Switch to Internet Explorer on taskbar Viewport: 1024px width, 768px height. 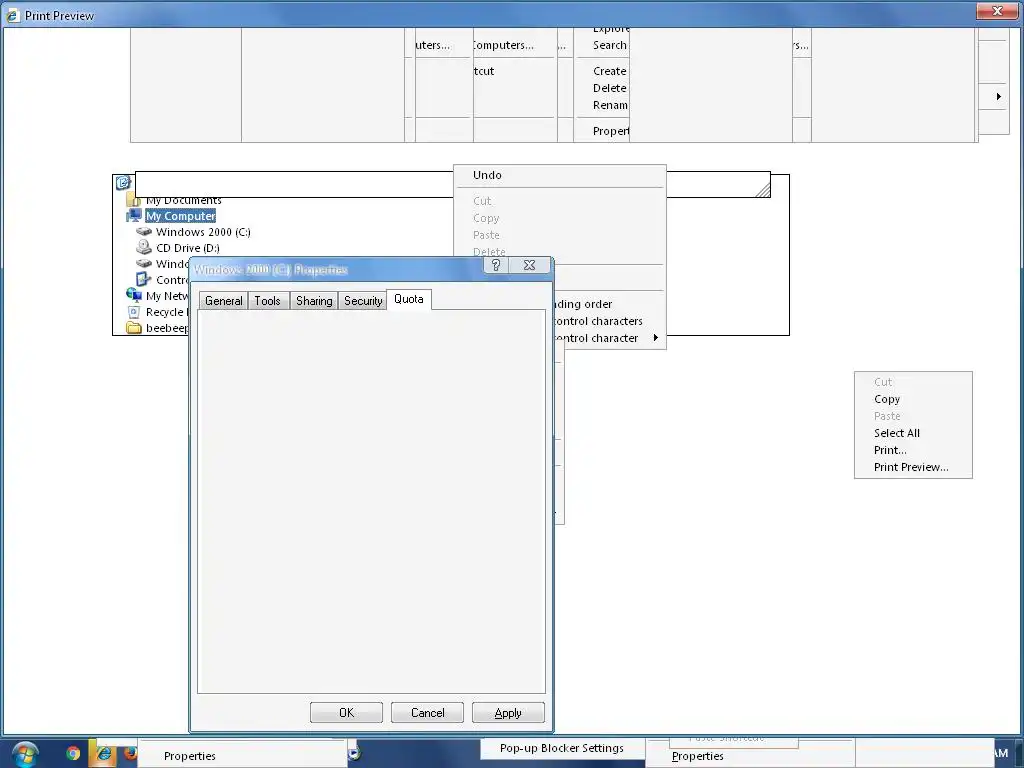pos(103,754)
